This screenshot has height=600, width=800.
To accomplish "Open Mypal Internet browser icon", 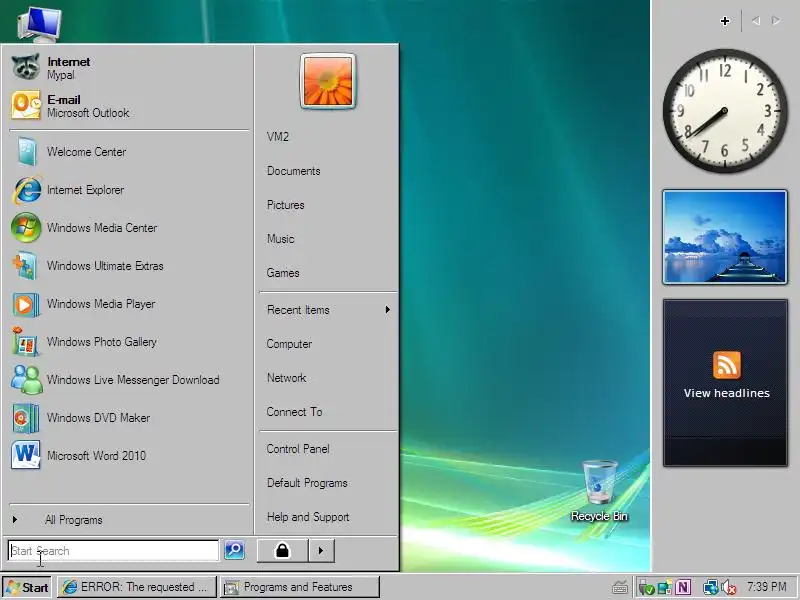I will coord(26,67).
